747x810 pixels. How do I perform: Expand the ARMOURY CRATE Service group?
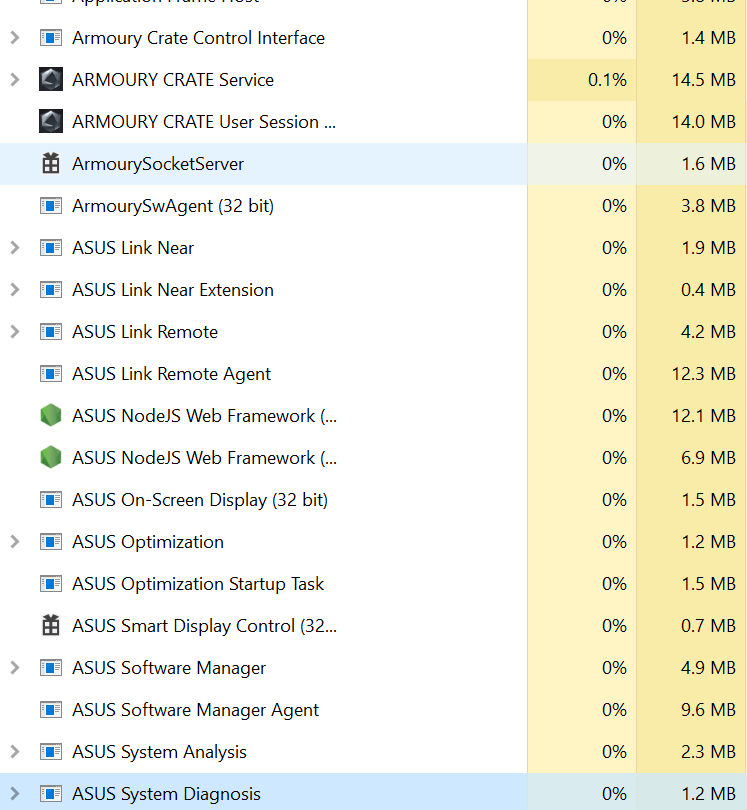(x=15, y=80)
